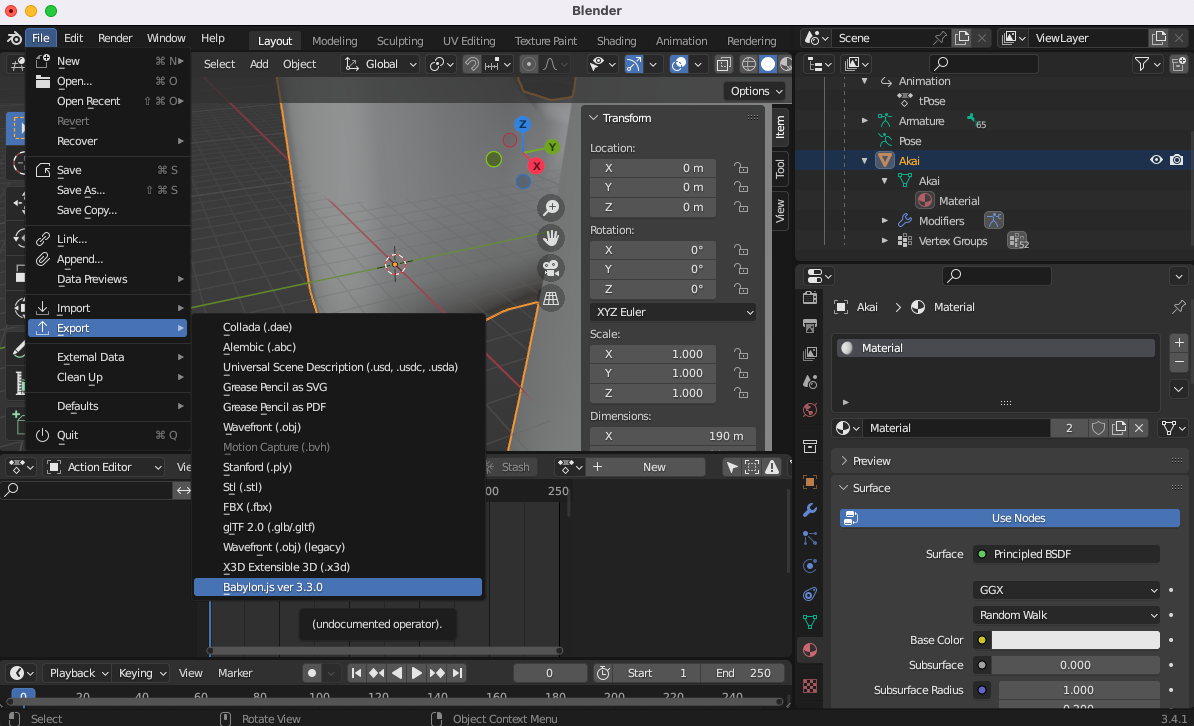Jump to the end frame
1194x726 pixels.
[457, 673]
